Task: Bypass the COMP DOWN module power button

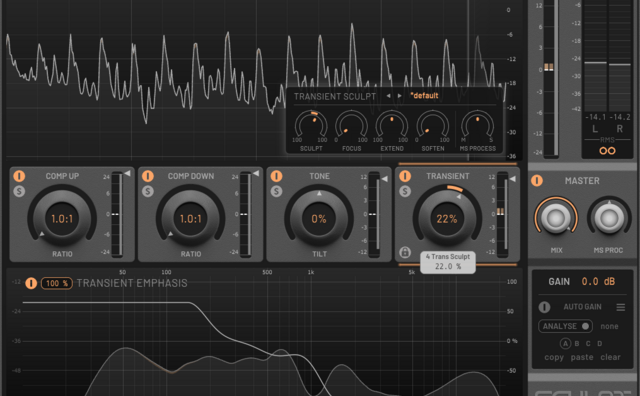Action: tap(148, 176)
